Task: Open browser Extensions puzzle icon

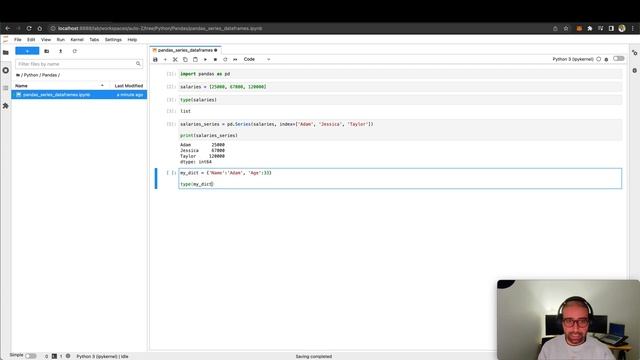Action: 589,28
